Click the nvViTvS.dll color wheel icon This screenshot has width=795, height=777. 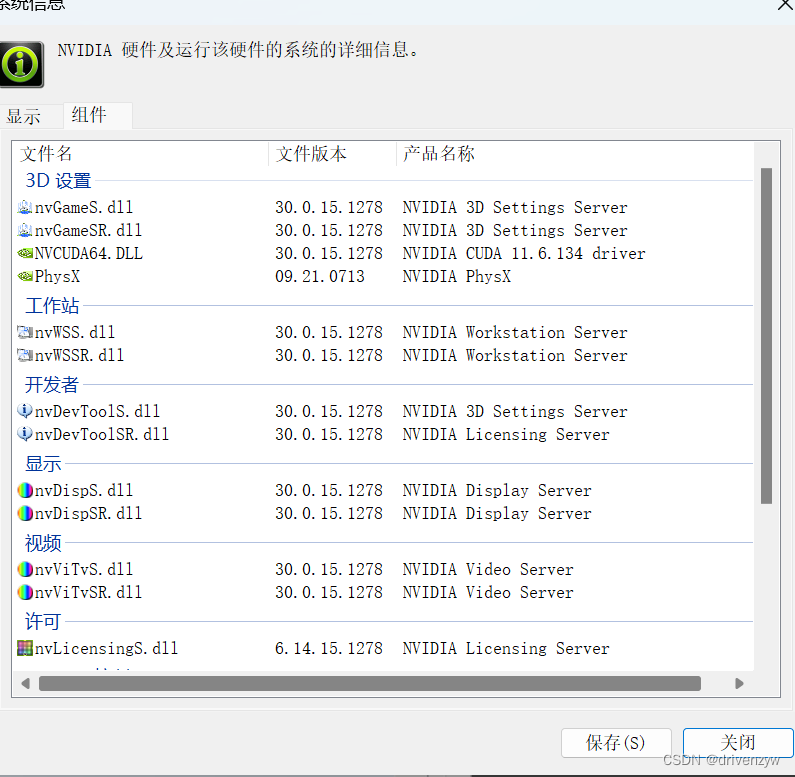click(x=25, y=569)
